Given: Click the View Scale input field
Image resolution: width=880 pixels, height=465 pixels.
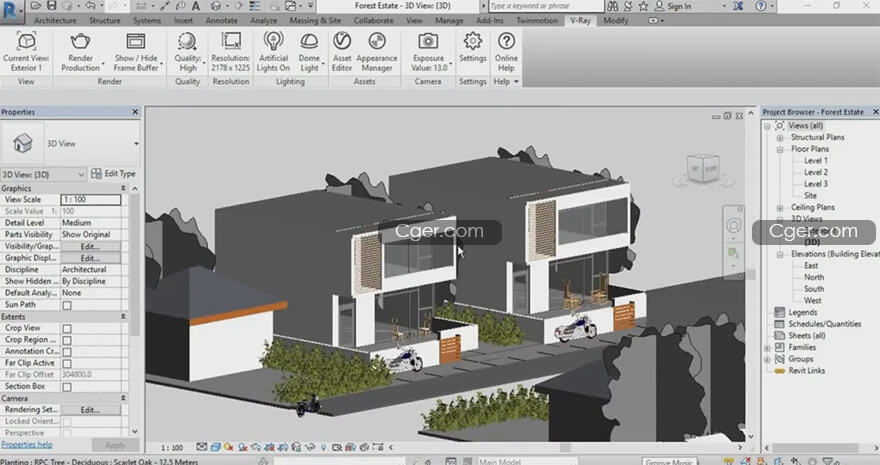Looking at the screenshot, I should [x=91, y=200].
